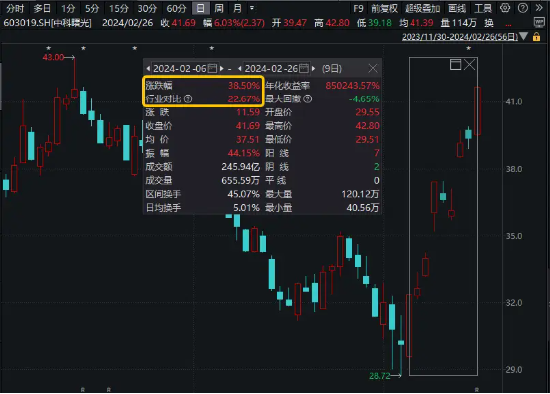Screen dimensions: 550x394
Task: Click the 29.0 price axis label
Action: [x=514, y=370]
